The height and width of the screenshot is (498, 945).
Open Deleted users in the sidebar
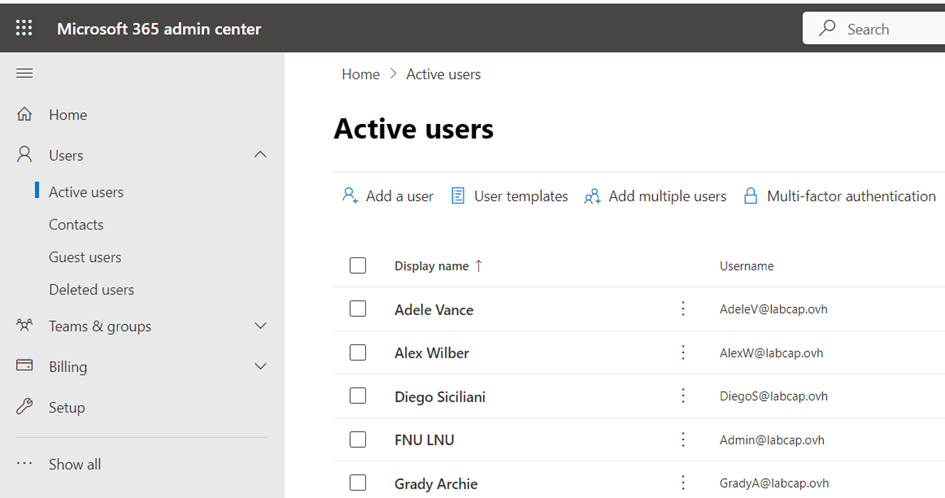click(x=92, y=289)
